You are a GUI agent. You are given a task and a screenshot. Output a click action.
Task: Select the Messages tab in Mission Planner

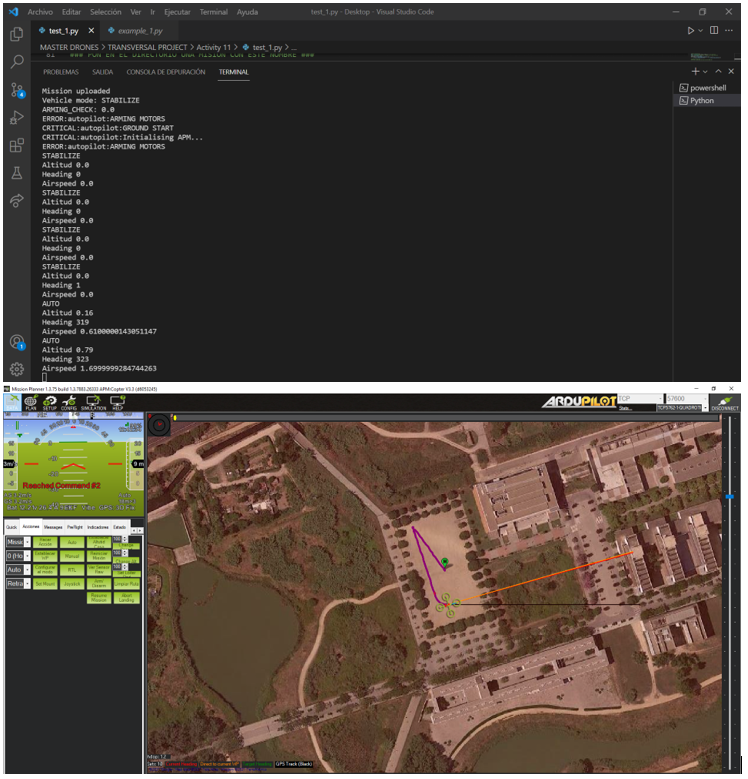click(x=53, y=526)
